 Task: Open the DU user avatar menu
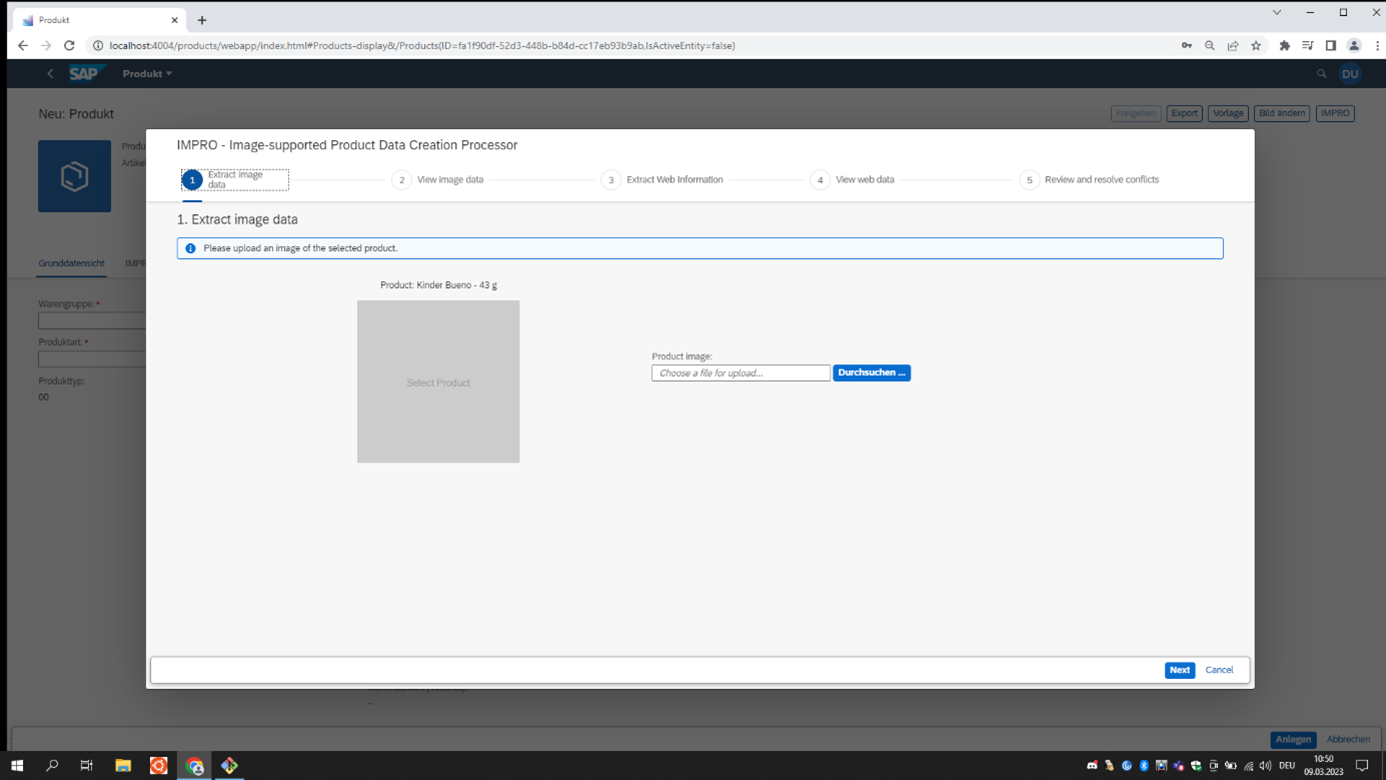[x=1350, y=74]
